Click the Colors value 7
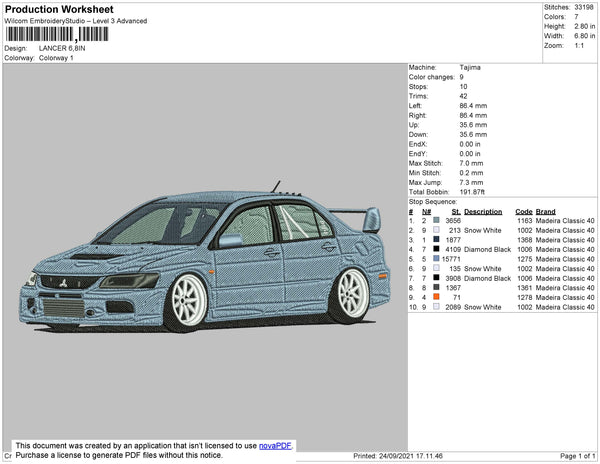Image resolution: width=600 pixels, height=464 pixels. coord(576,17)
